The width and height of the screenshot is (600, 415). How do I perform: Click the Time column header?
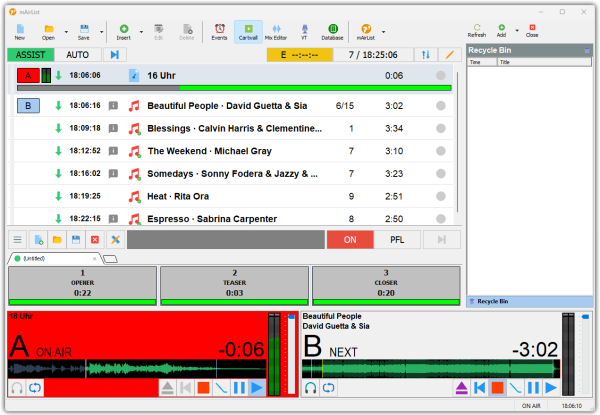pyautogui.click(x=482, y=62)
